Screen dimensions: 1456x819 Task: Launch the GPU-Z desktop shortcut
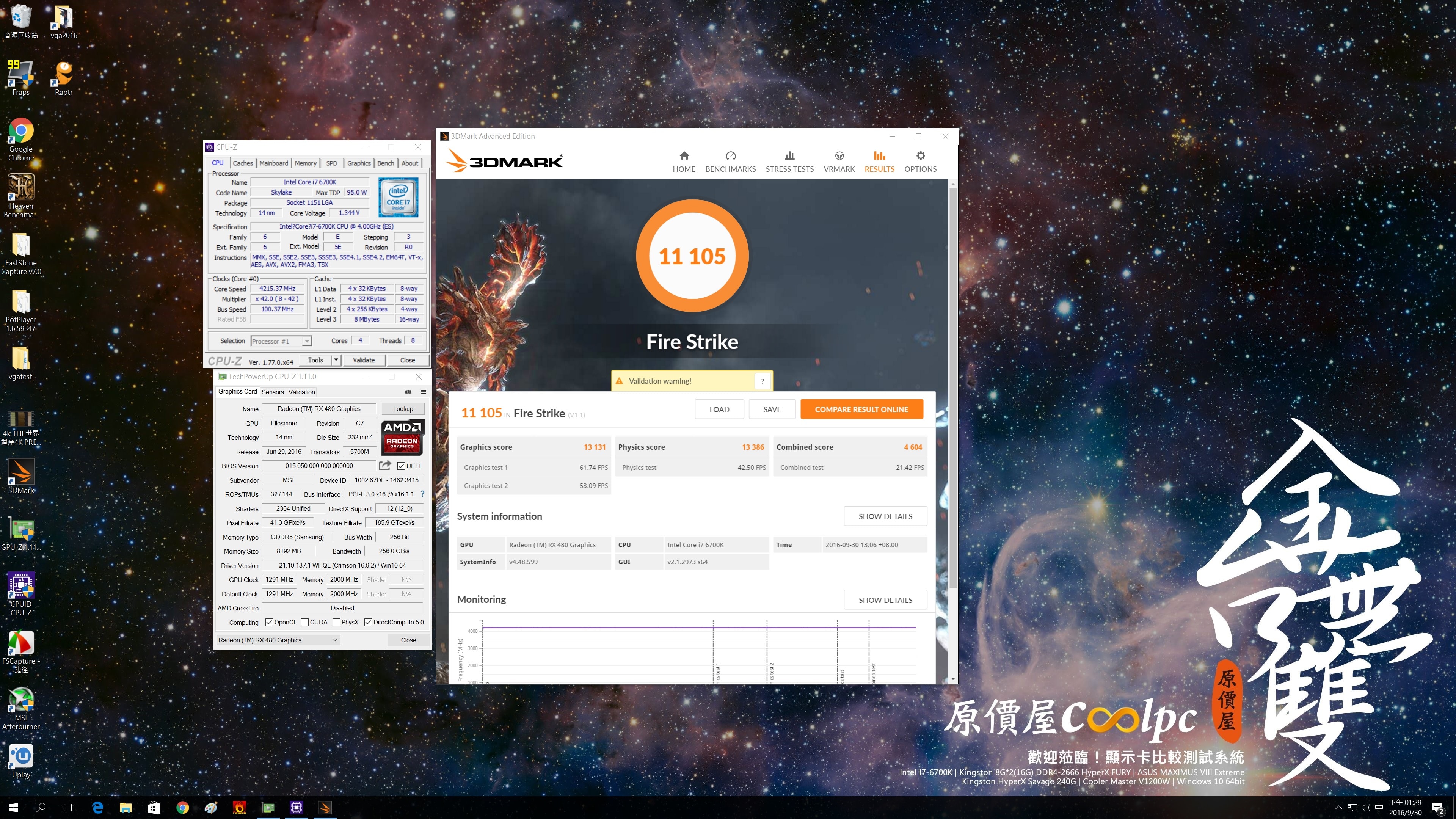[x=21, y=533]
